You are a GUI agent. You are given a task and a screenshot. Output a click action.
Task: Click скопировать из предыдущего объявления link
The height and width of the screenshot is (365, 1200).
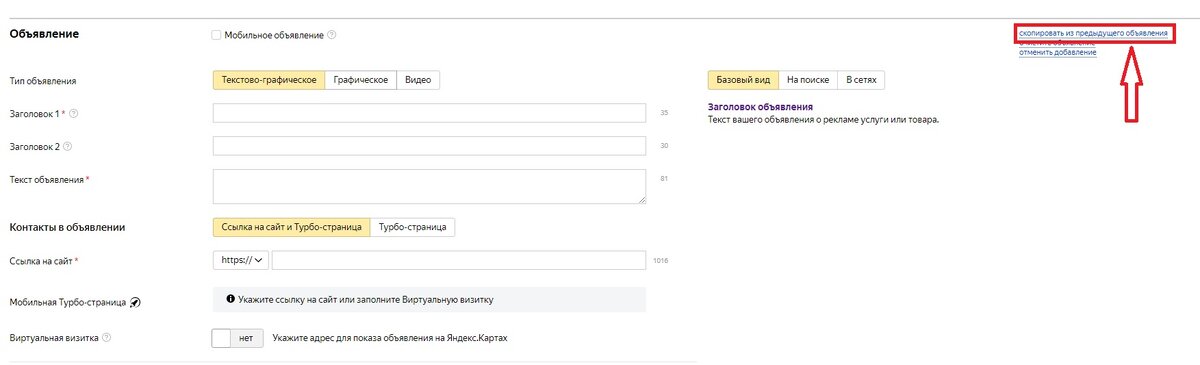click(1093, 33)
